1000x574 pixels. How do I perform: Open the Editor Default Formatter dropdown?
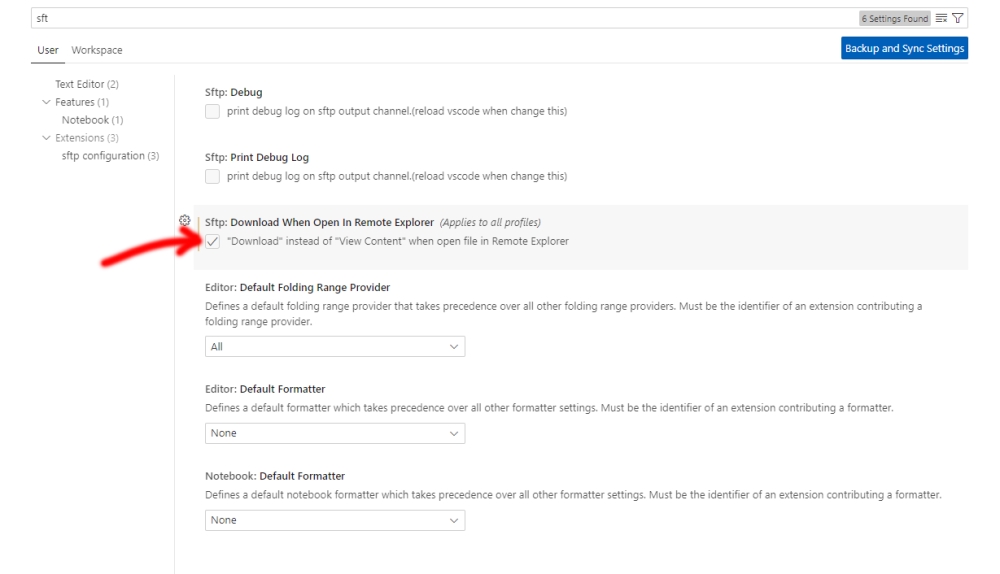335,433
